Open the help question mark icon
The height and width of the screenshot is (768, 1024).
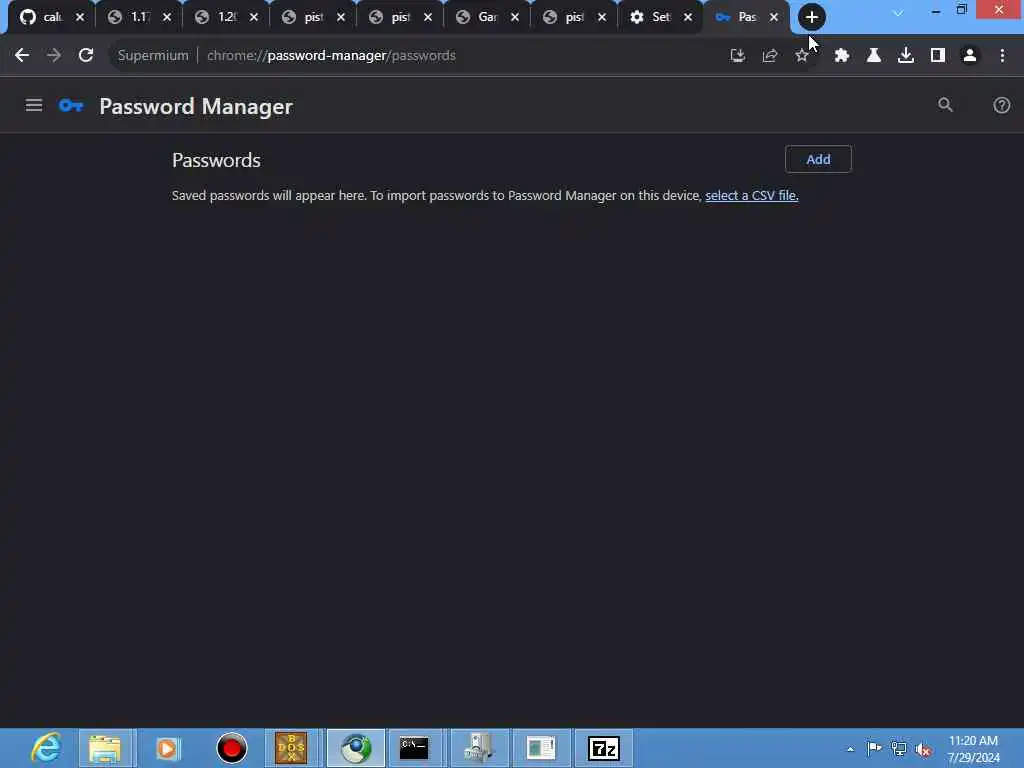1001,105
